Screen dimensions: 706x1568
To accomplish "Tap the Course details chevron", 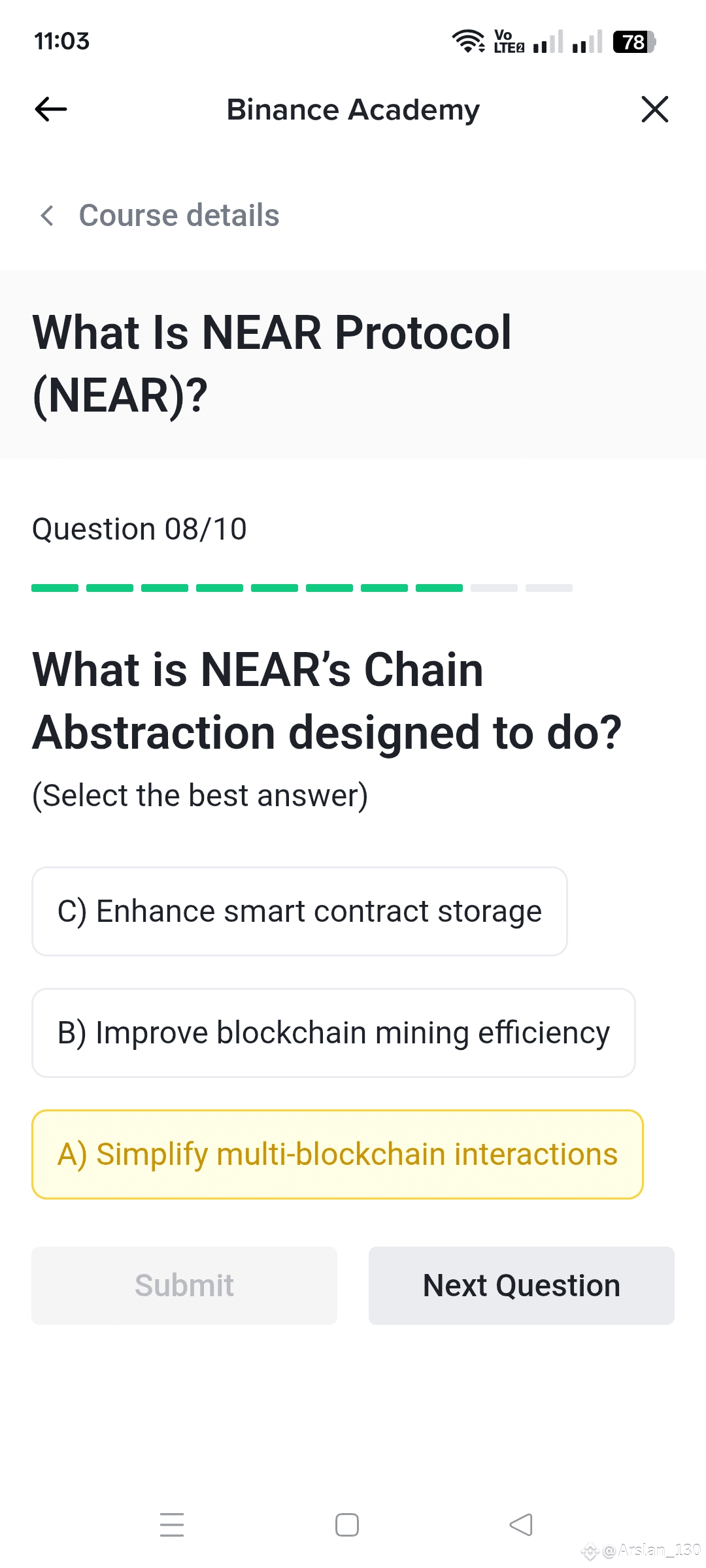I will click(47, 216).
